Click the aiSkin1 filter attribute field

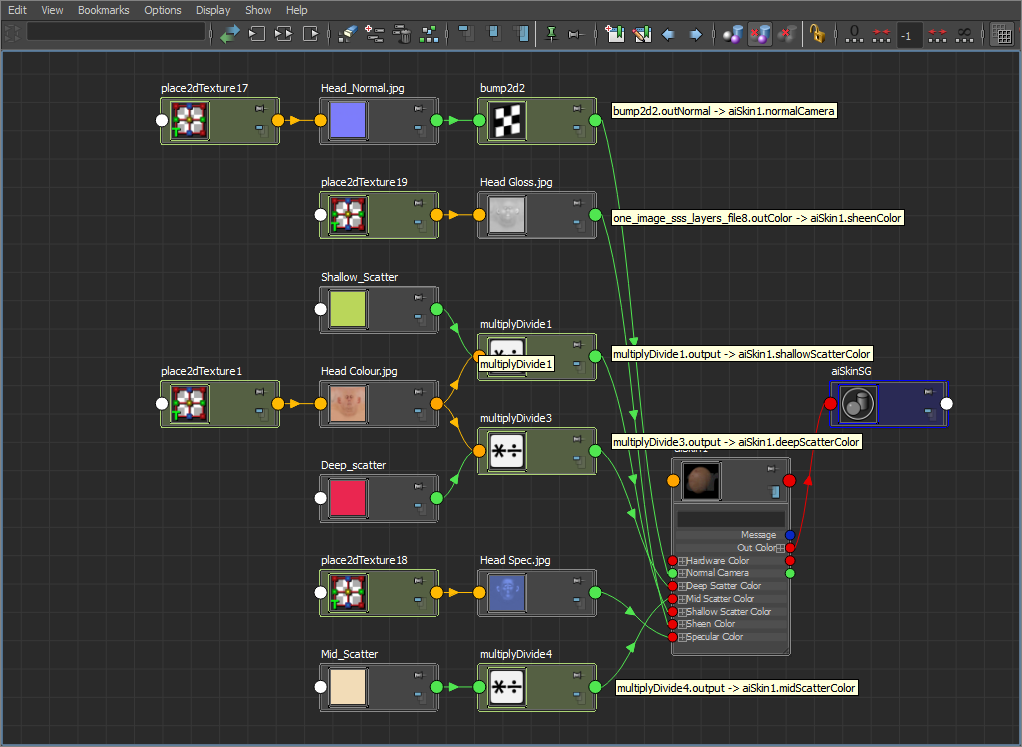pyautogui.click(x=729, y=520)
